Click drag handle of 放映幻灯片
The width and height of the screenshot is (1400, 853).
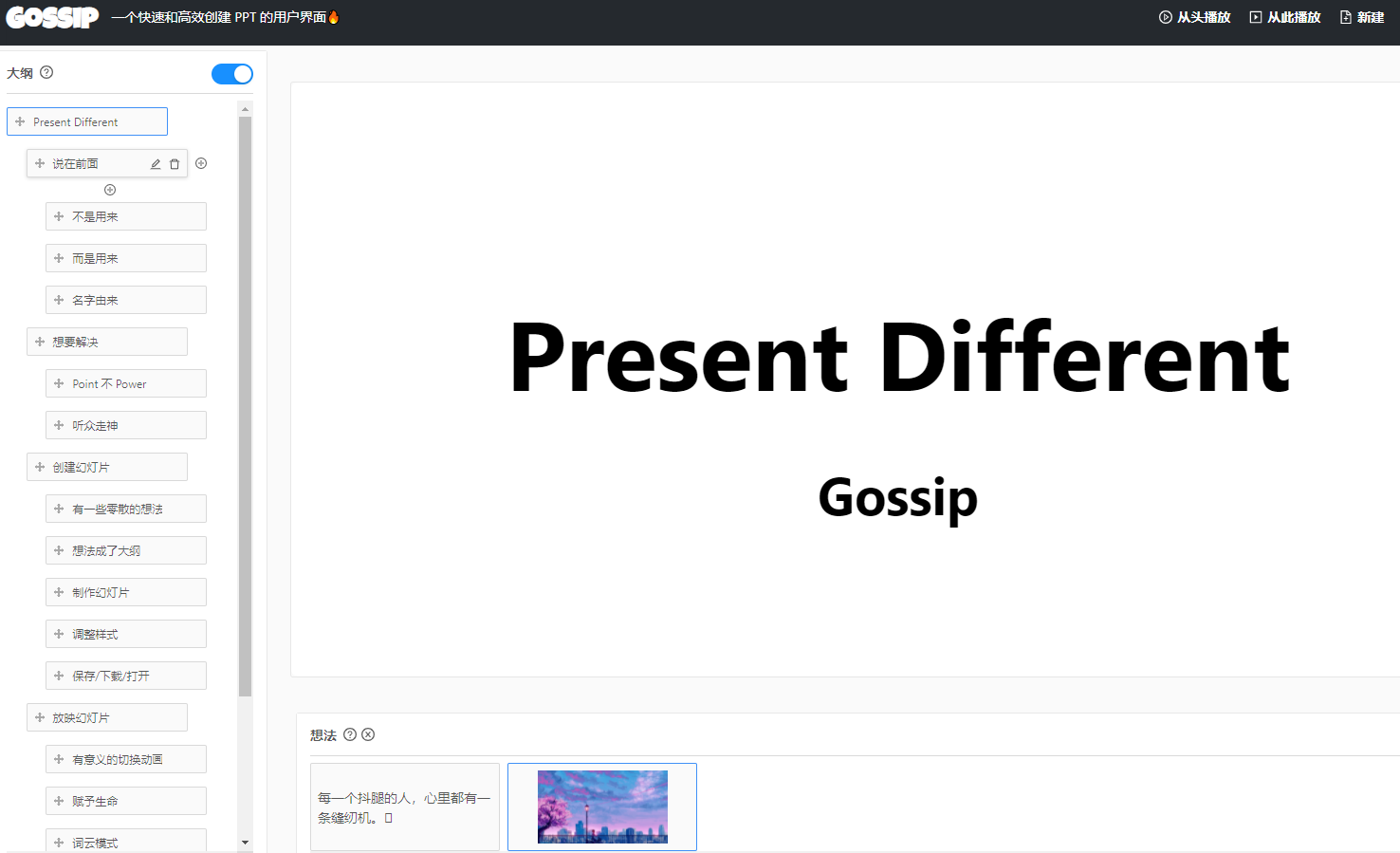(x=40, y=717)
